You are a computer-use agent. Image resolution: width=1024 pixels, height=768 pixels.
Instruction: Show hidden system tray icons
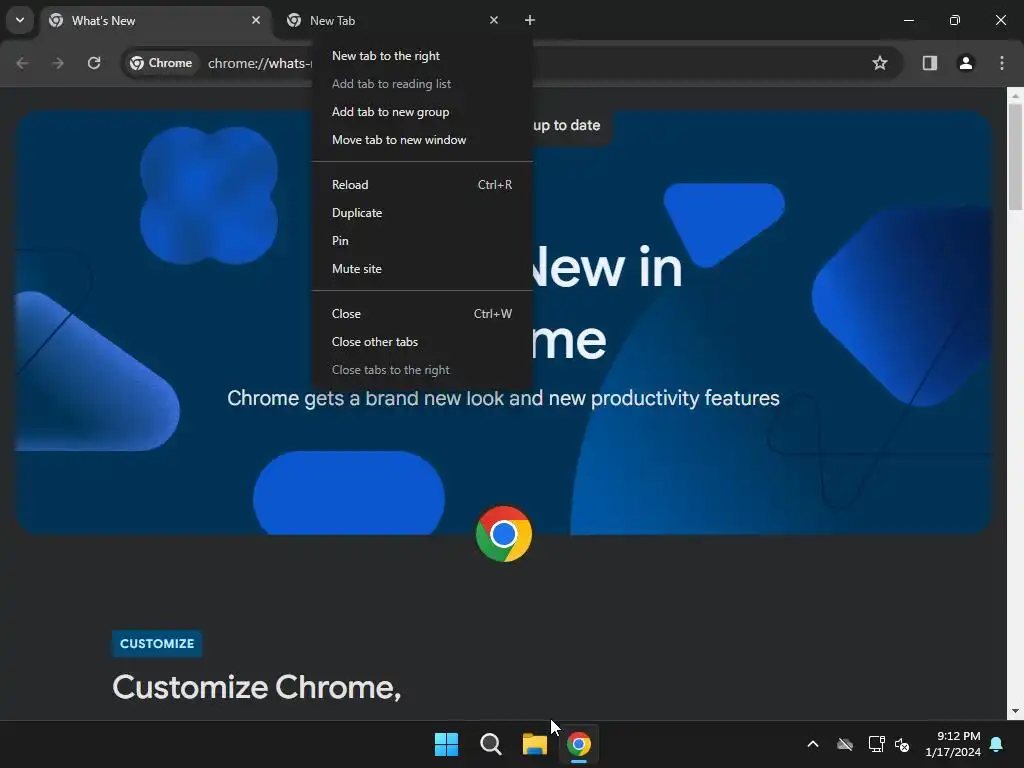(x=813, y=744)
